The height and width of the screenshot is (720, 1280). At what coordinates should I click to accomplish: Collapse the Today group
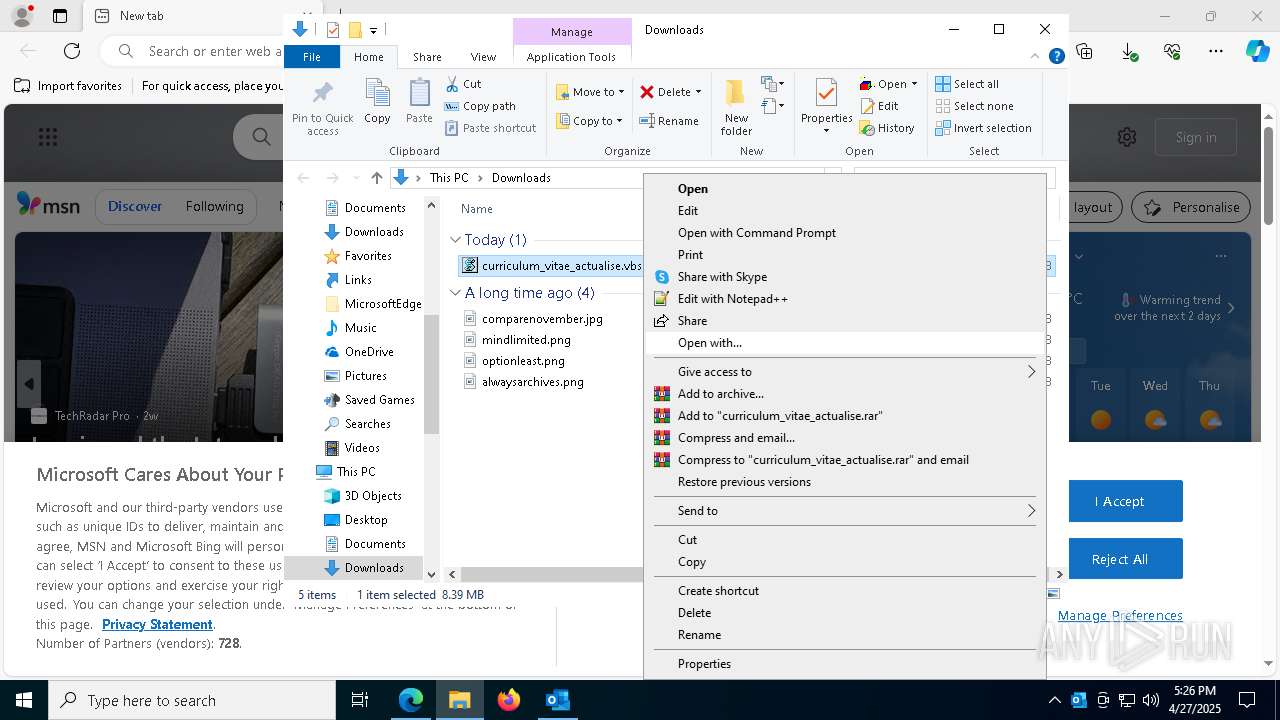[456, 240]
